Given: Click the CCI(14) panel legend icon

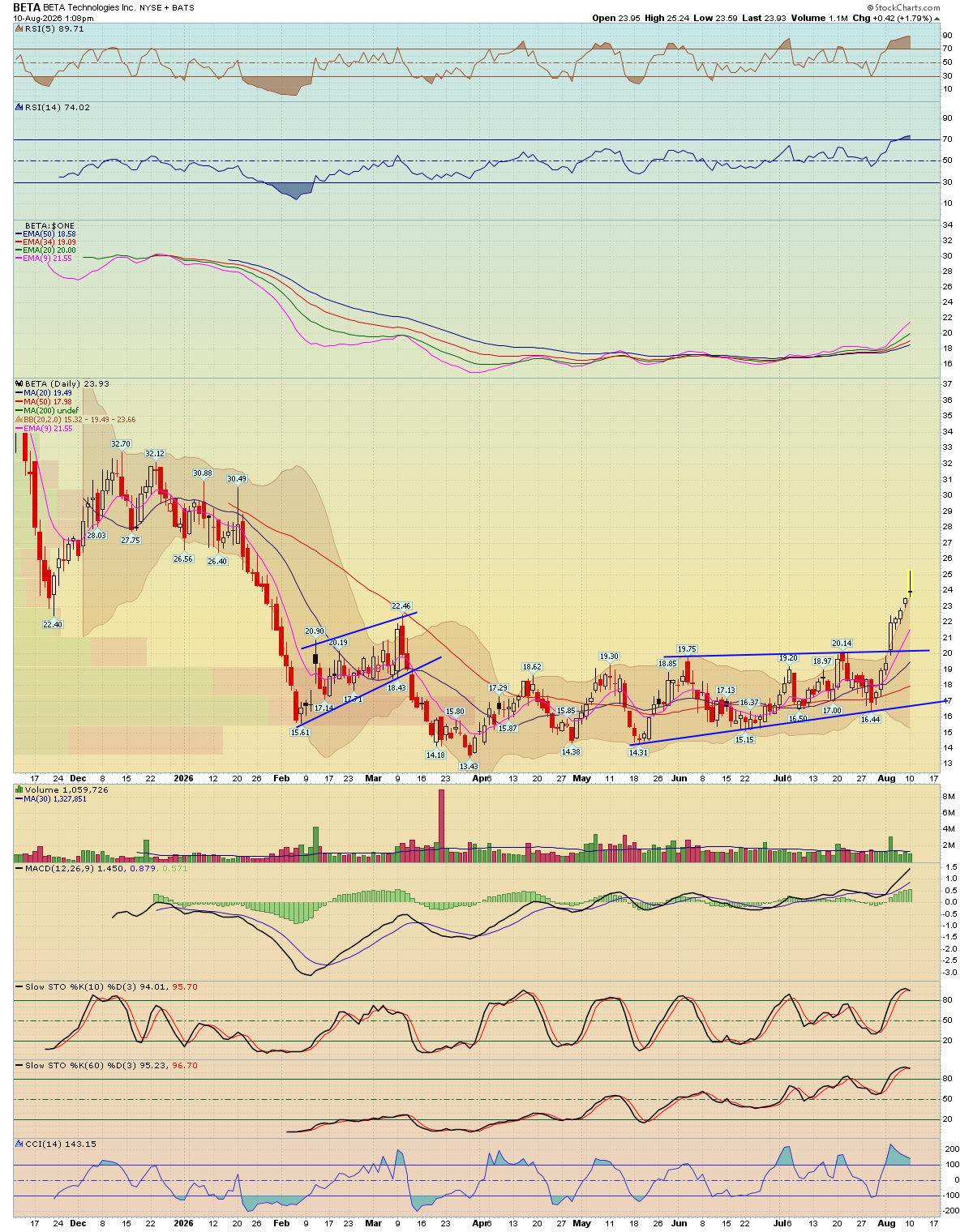Looking at the screenshot, I should coord(19,1144).
